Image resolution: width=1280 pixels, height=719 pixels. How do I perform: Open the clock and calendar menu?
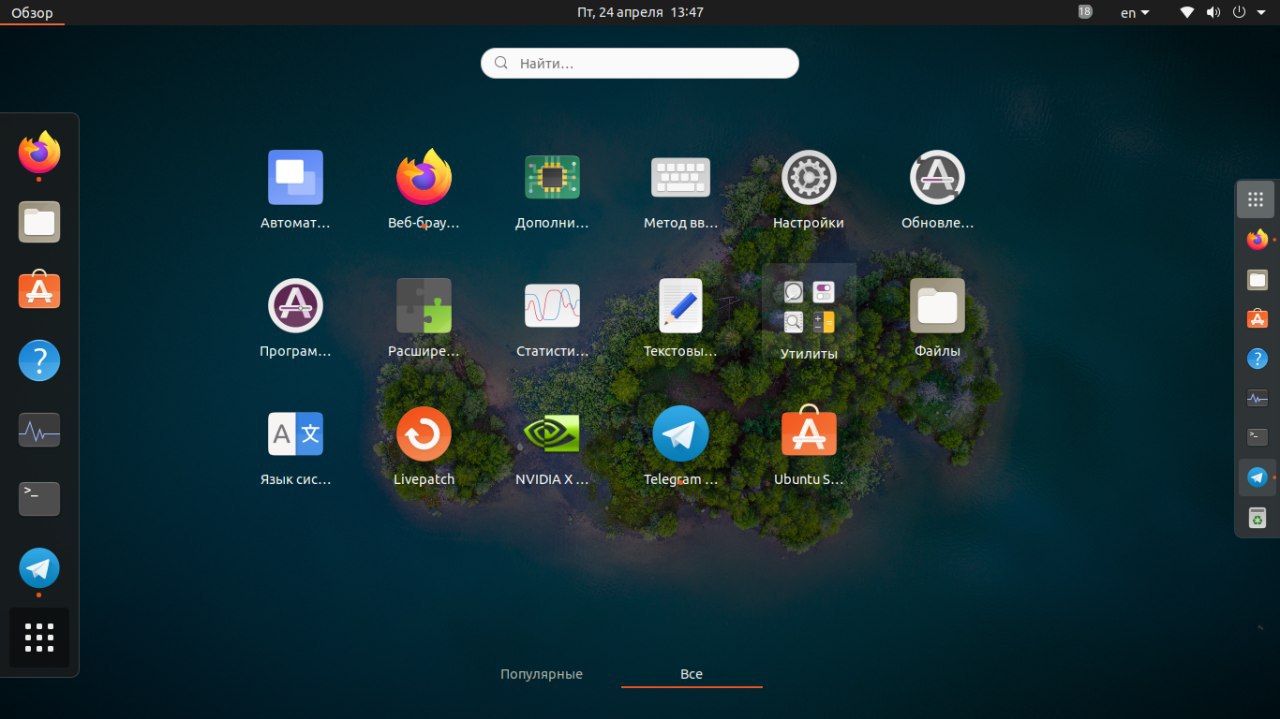tap(640, 13)
